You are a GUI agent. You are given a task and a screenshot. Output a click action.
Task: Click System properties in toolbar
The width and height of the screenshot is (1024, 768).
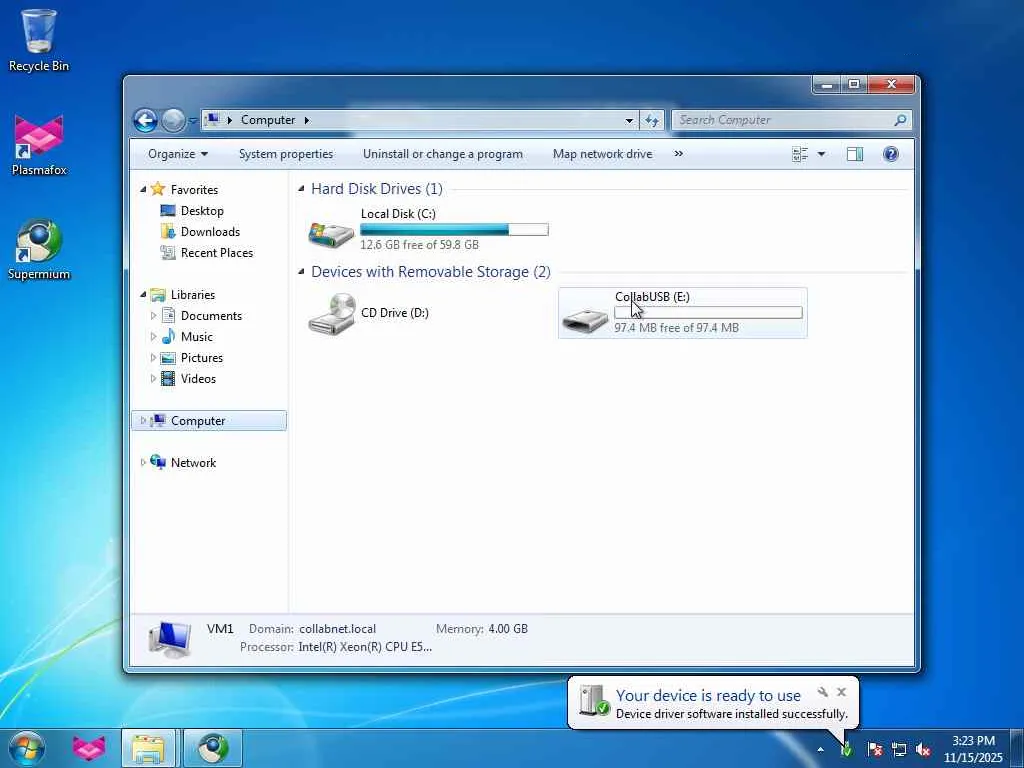[x=285, y=154]
